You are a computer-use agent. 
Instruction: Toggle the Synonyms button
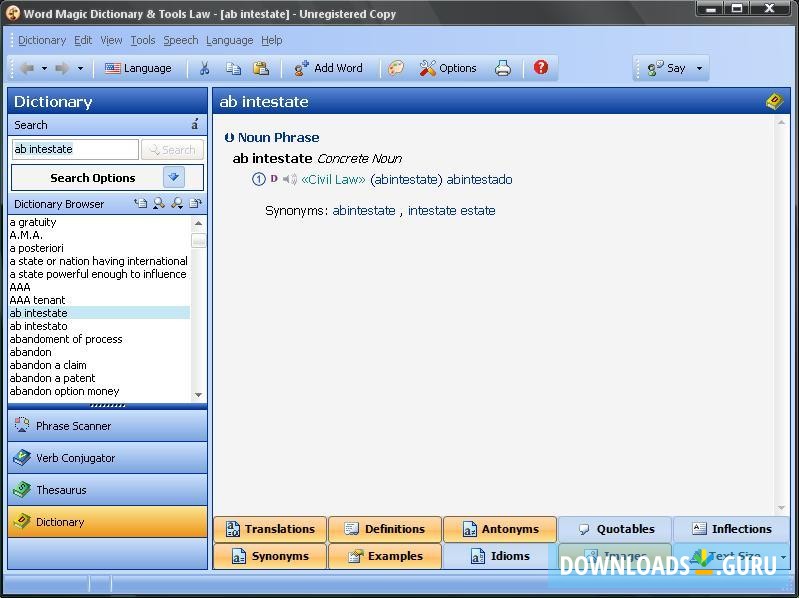[x=270, y=556]
